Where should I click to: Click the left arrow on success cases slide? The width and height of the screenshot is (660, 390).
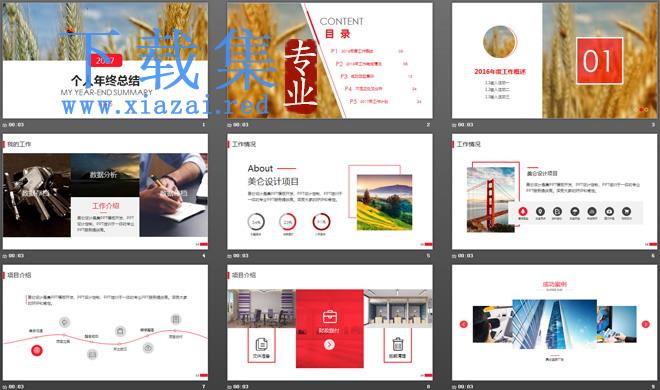pos(463,324)
